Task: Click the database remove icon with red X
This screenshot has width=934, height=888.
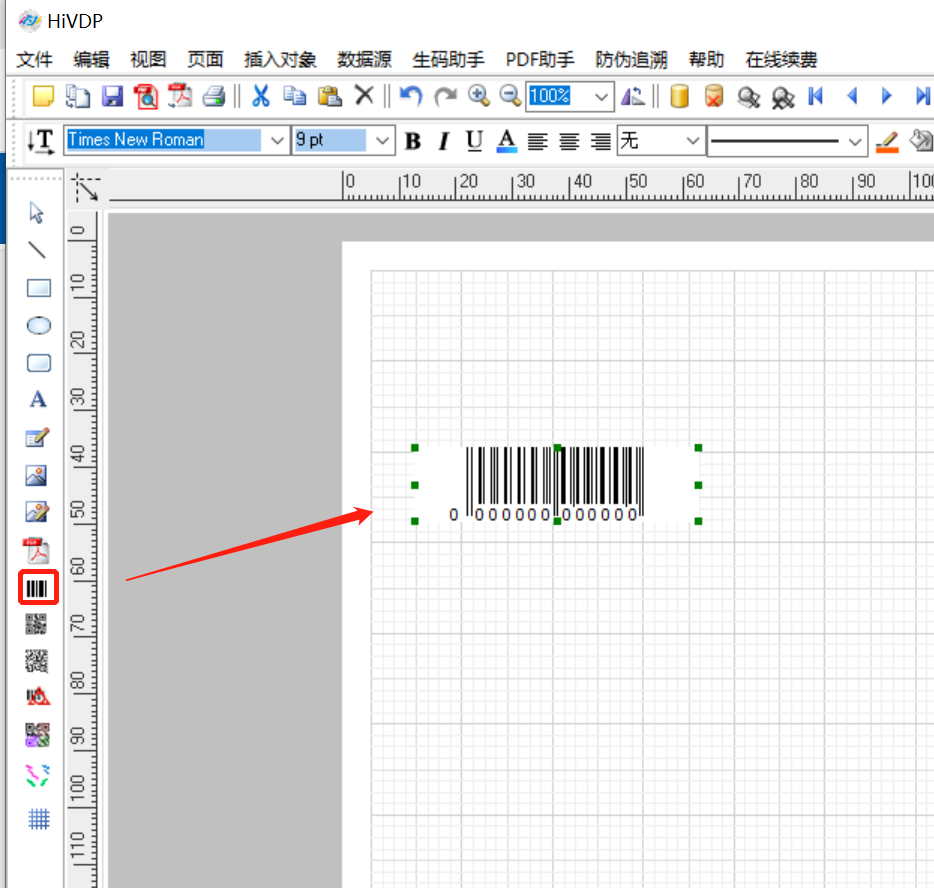Action: click(714, 96)
